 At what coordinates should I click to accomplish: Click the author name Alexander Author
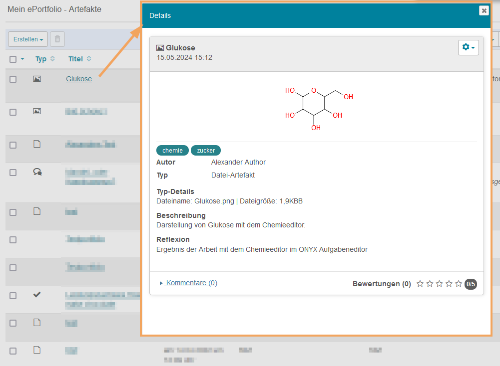click(x=238, y=162)
